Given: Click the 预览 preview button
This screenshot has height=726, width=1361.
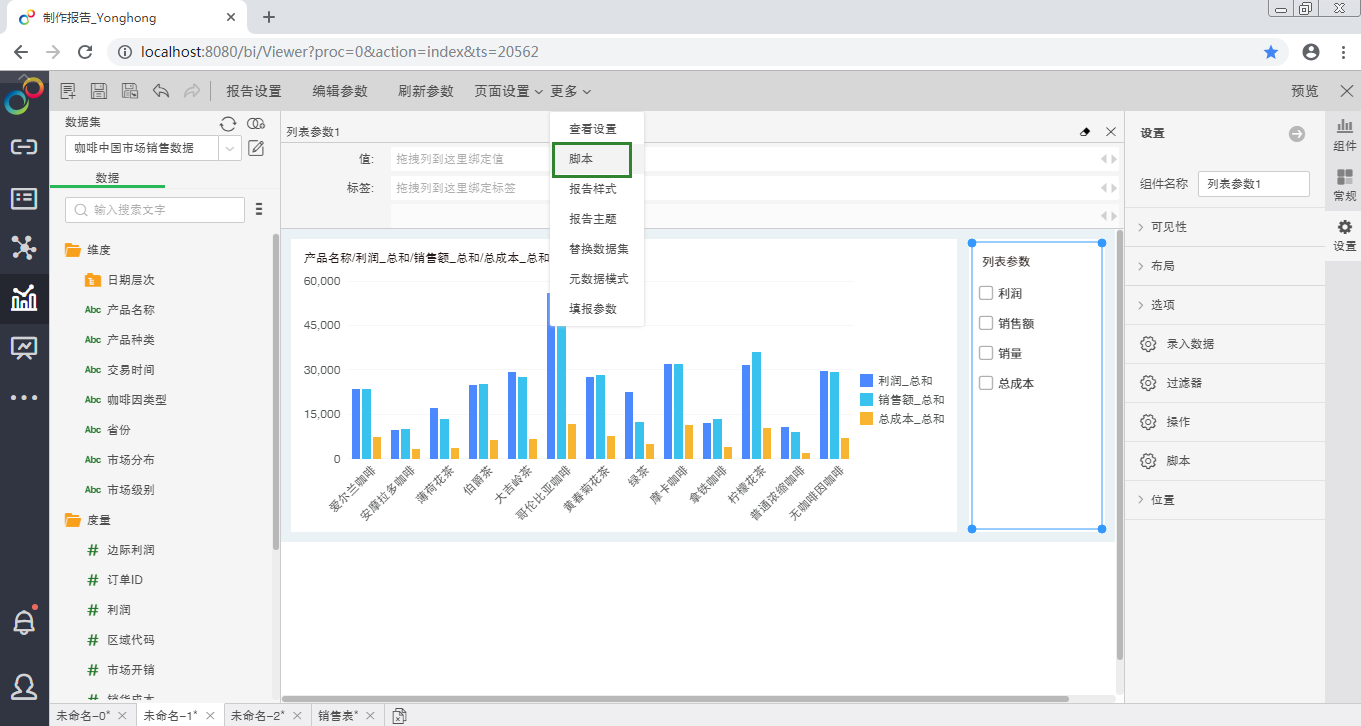Looking at the screenshot, I should point(1304,91).
